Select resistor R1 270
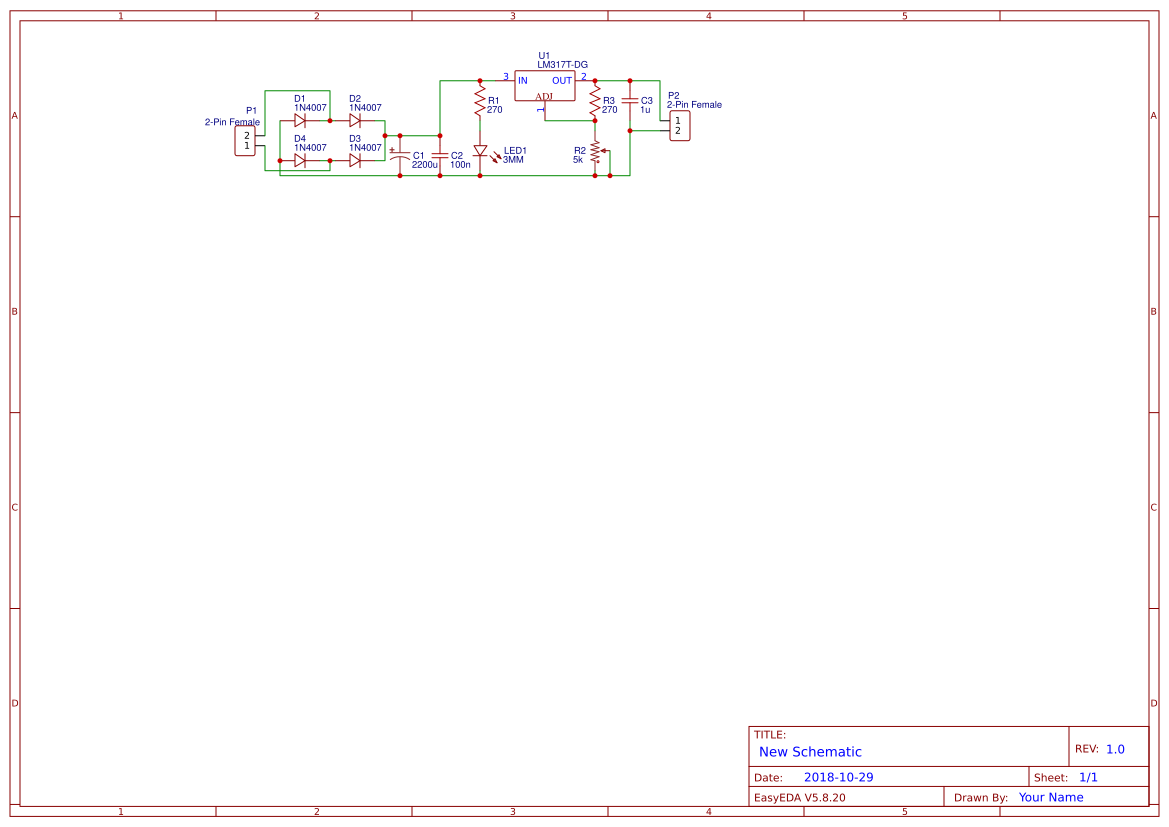 pos(480,101)
